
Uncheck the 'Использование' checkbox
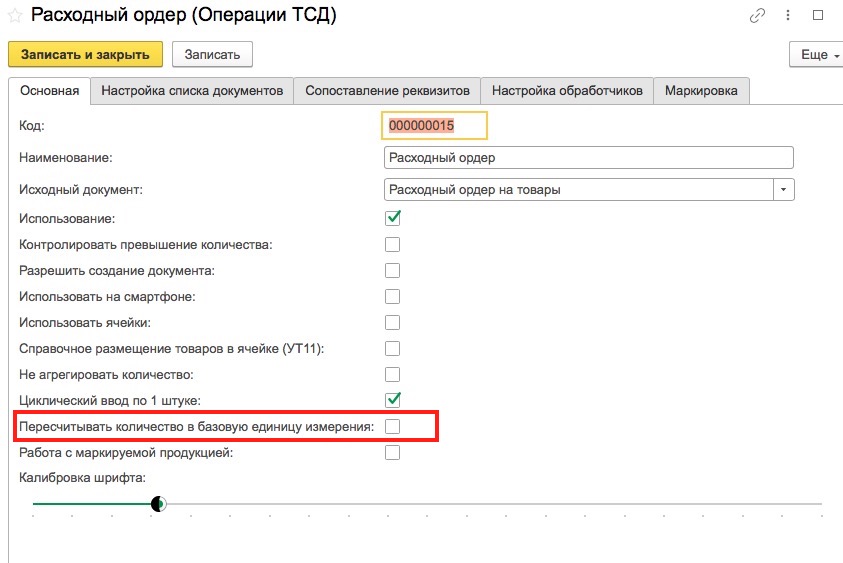[392, 218]
